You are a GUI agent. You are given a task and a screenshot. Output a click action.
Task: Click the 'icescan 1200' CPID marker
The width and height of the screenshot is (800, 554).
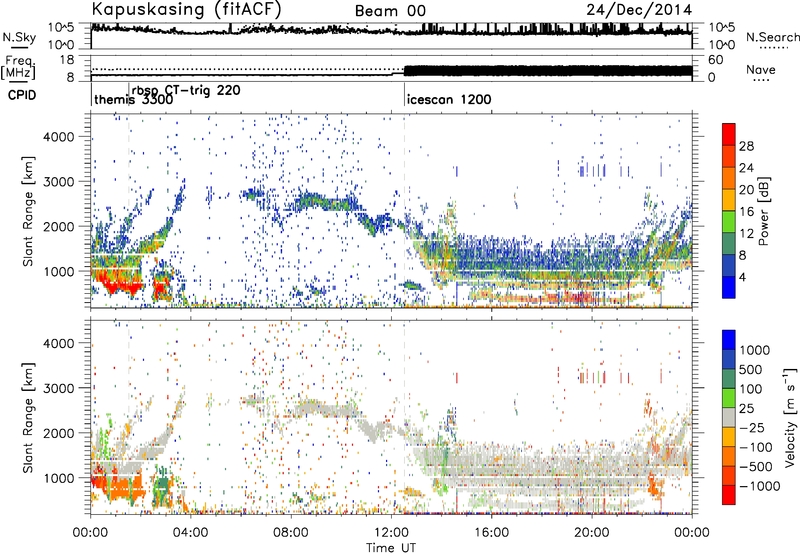tap(449, 99)
